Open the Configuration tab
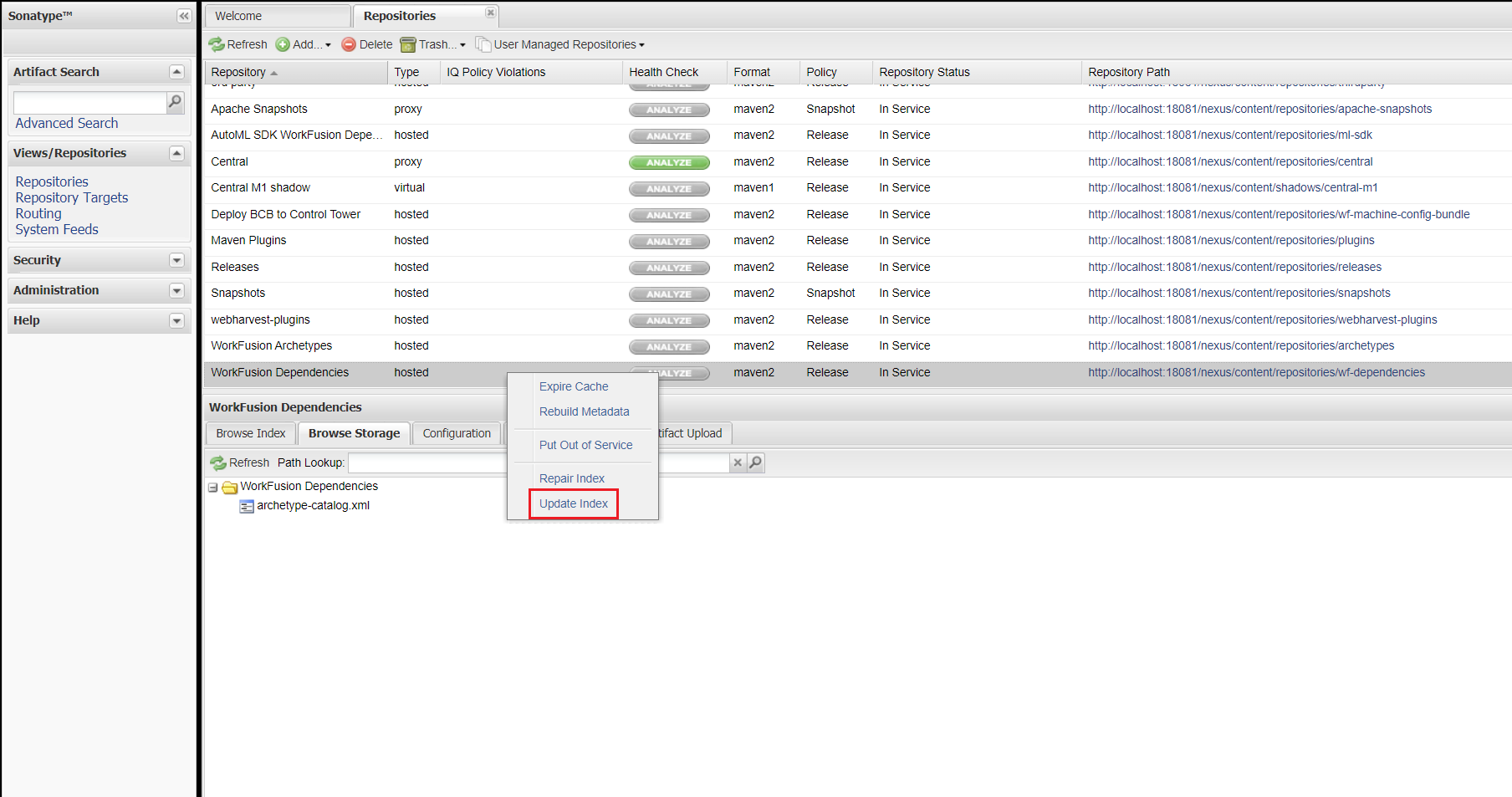 pyautogui.click(x=457, y=433)
